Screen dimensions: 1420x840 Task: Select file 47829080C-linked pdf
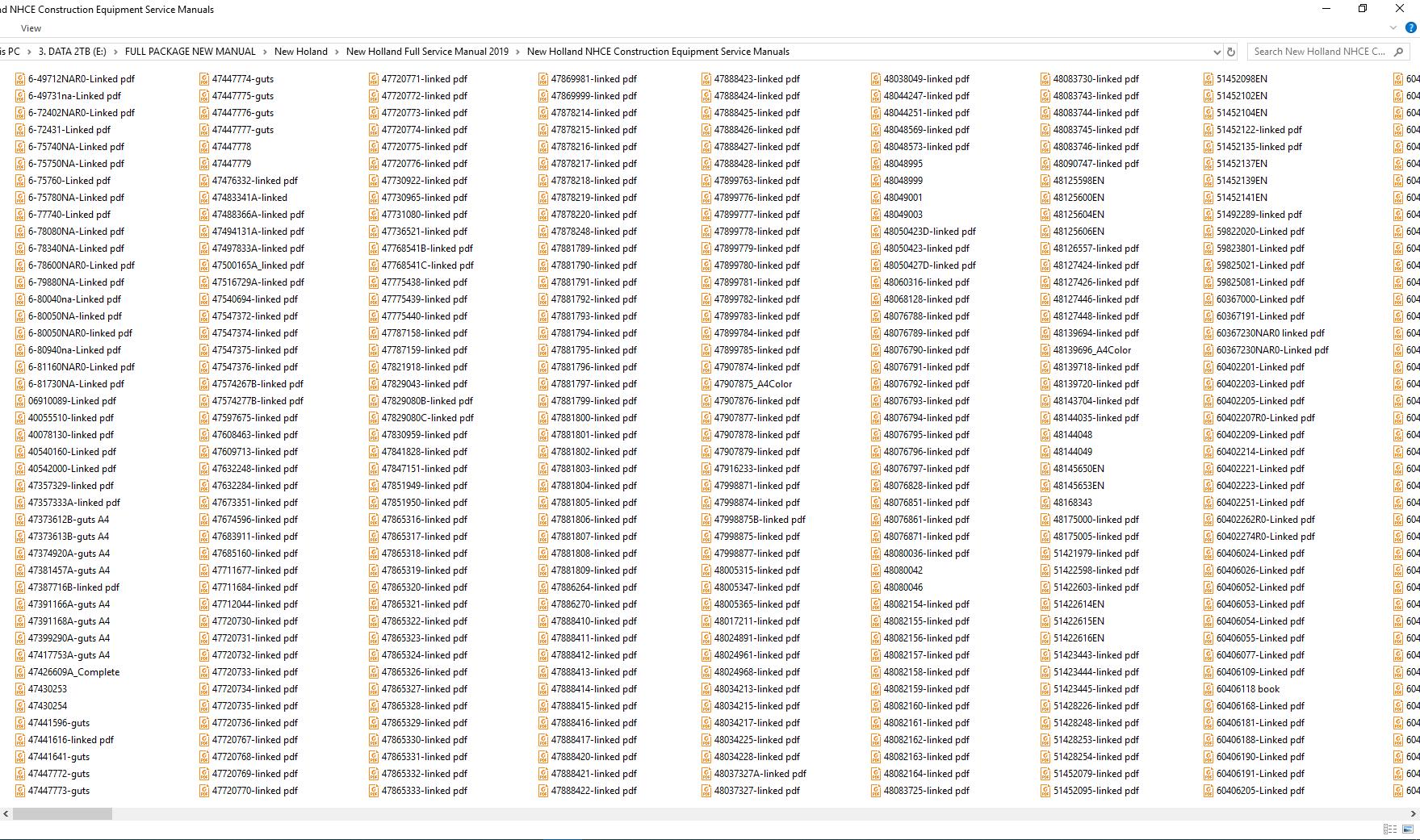(421, 418)
